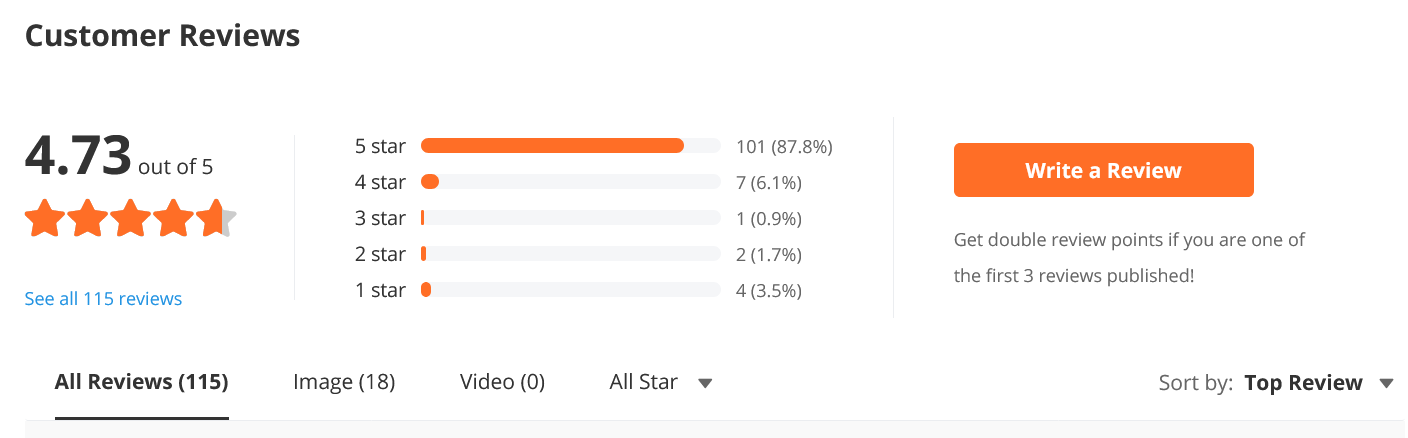Image resolution: width=1408 pixels, height=438 pixels.
Task: Click the partially filled fifth star
Action: (217, 218)
